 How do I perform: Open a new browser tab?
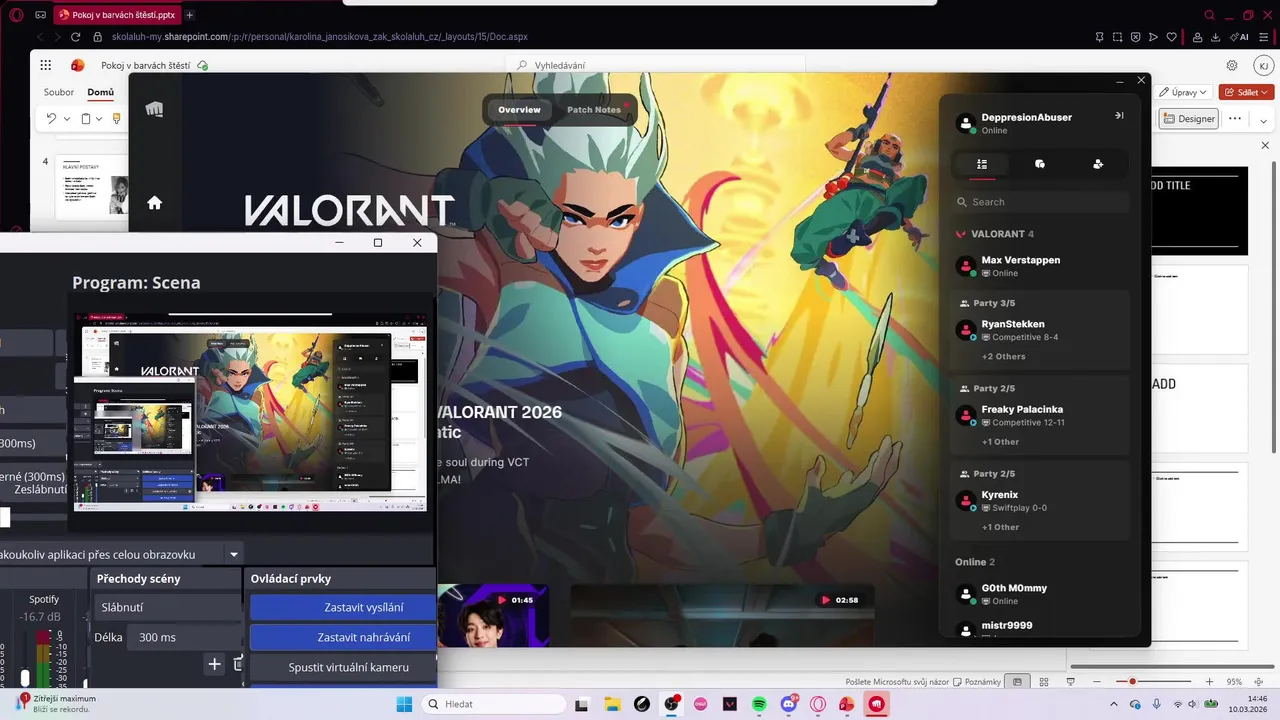tap(190, 15)
